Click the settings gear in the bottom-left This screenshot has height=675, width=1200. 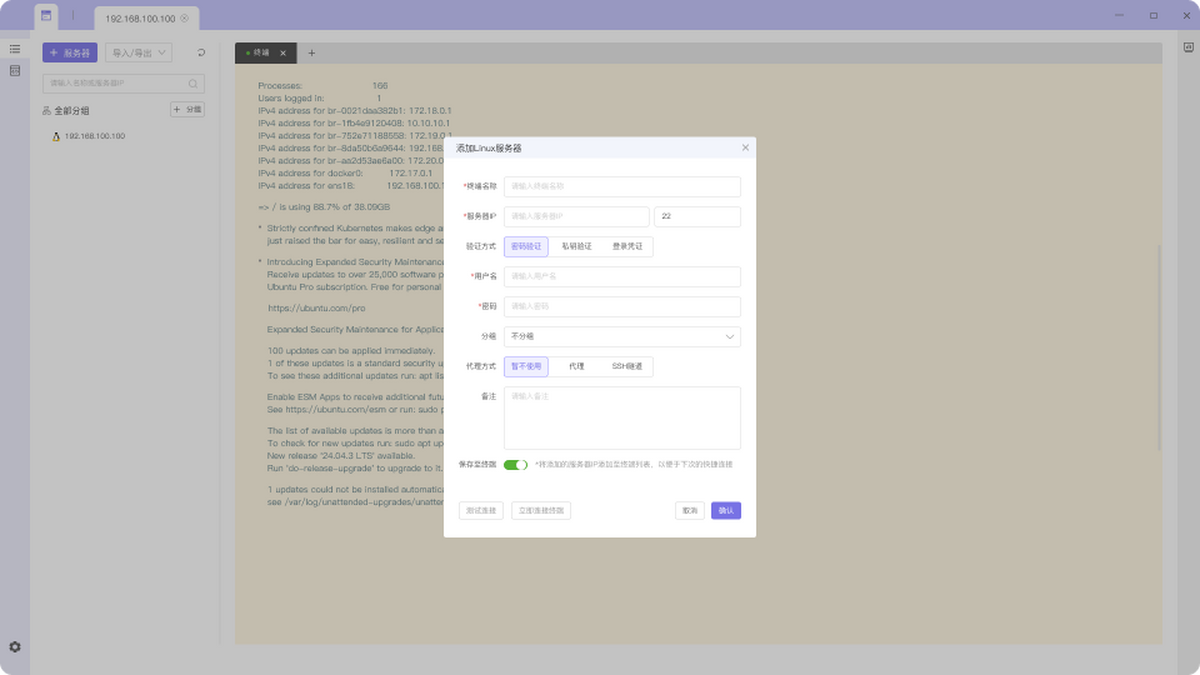(15, 647)
